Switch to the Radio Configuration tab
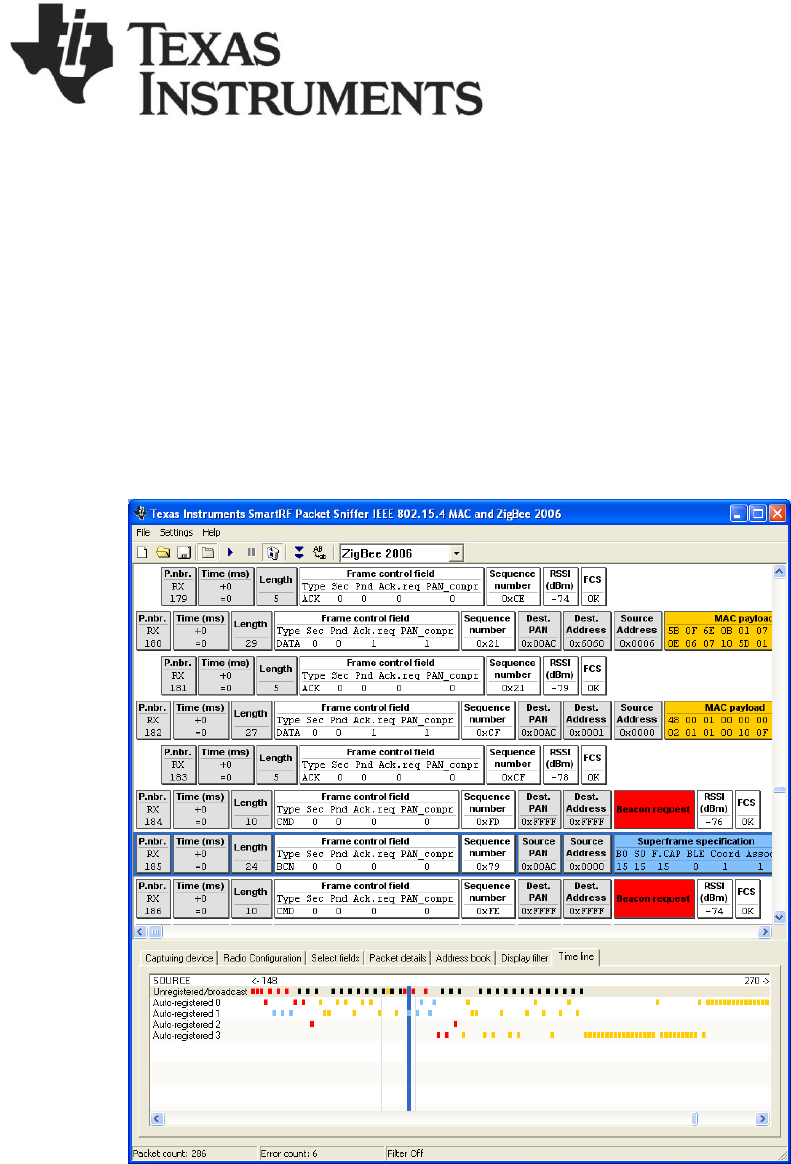Image resolution: width=791 pixels, height=1164 pixels. tap(263, 958)
